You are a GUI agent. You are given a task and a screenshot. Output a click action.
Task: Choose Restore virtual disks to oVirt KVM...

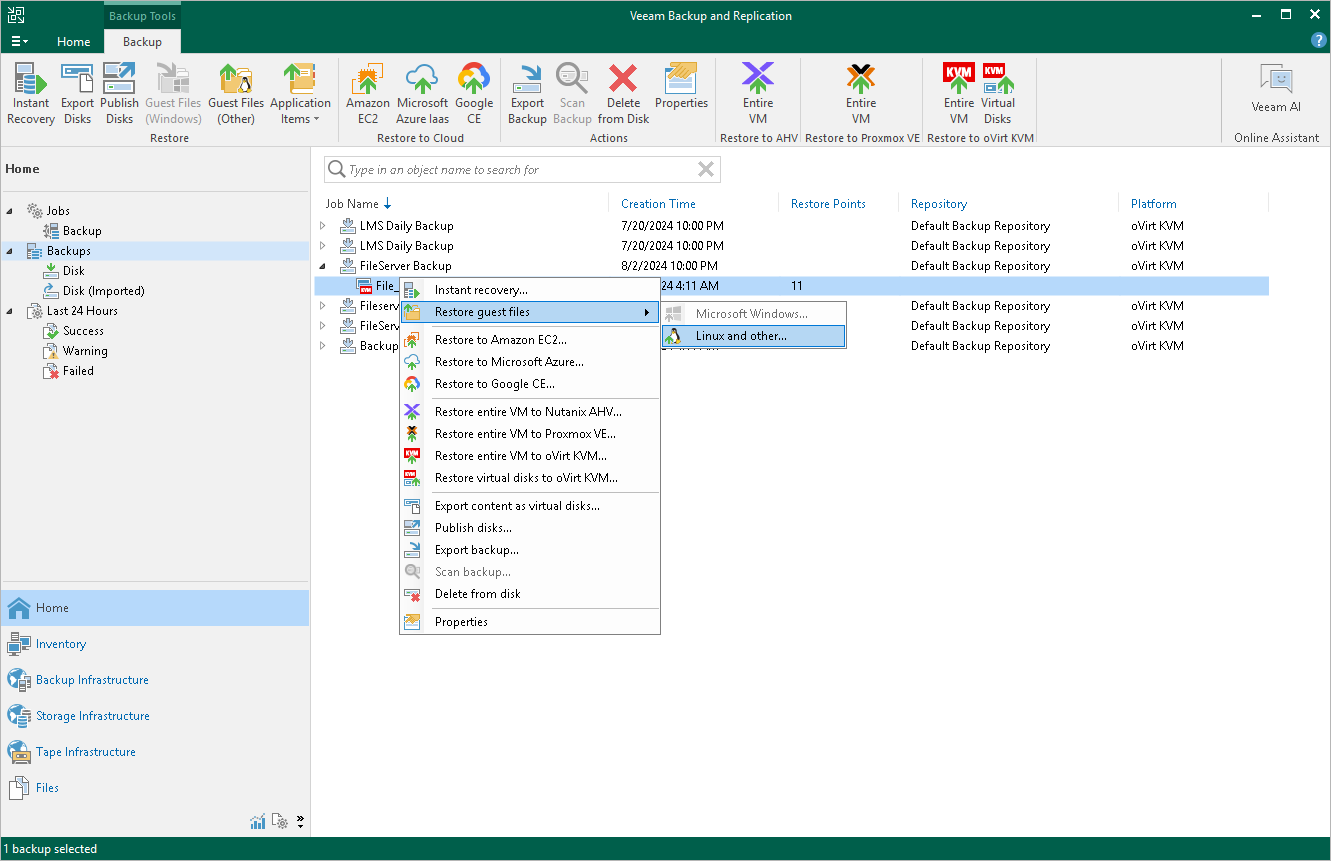530,478
